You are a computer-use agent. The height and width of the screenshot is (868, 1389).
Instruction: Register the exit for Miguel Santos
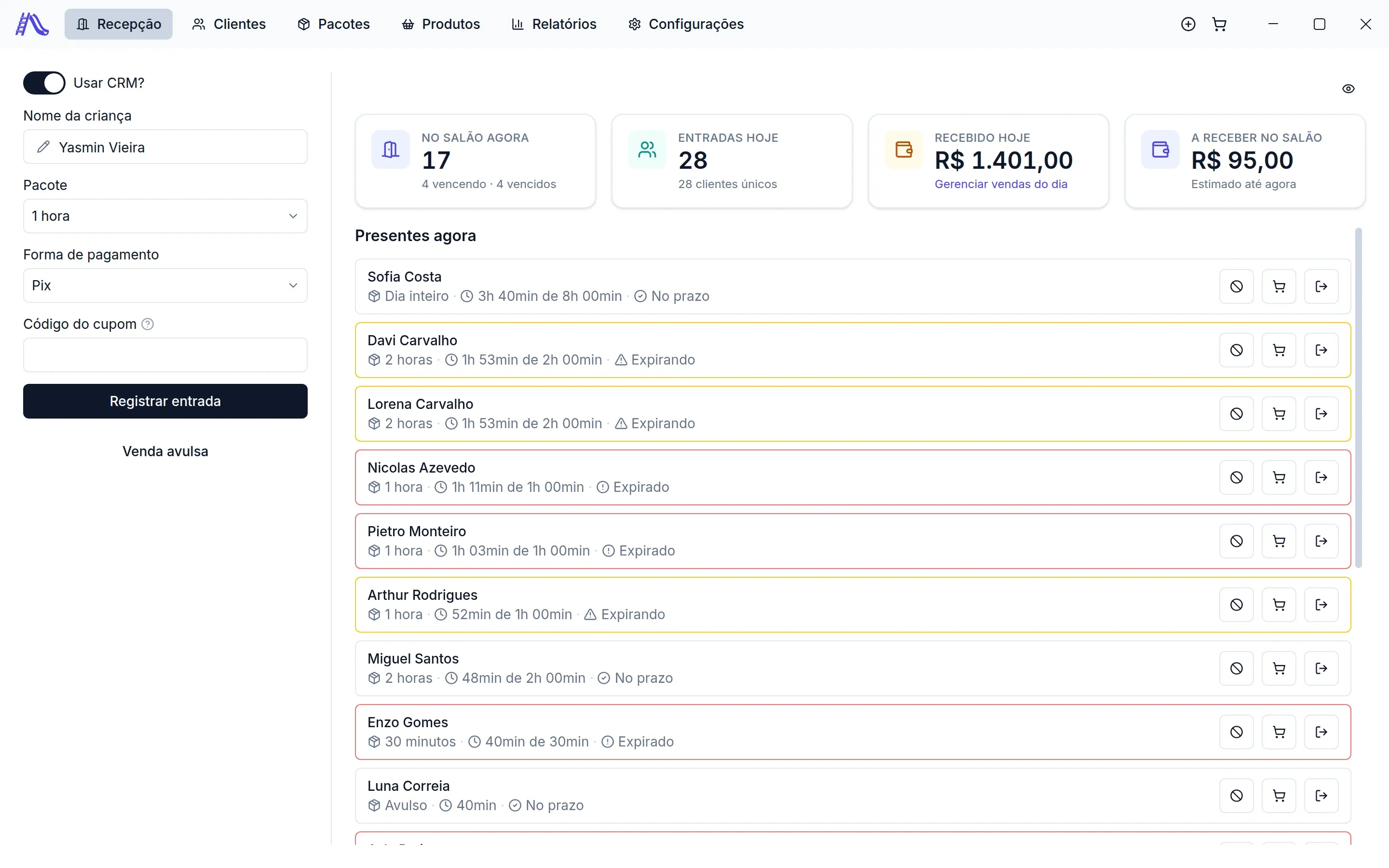tap(1321, 669)
